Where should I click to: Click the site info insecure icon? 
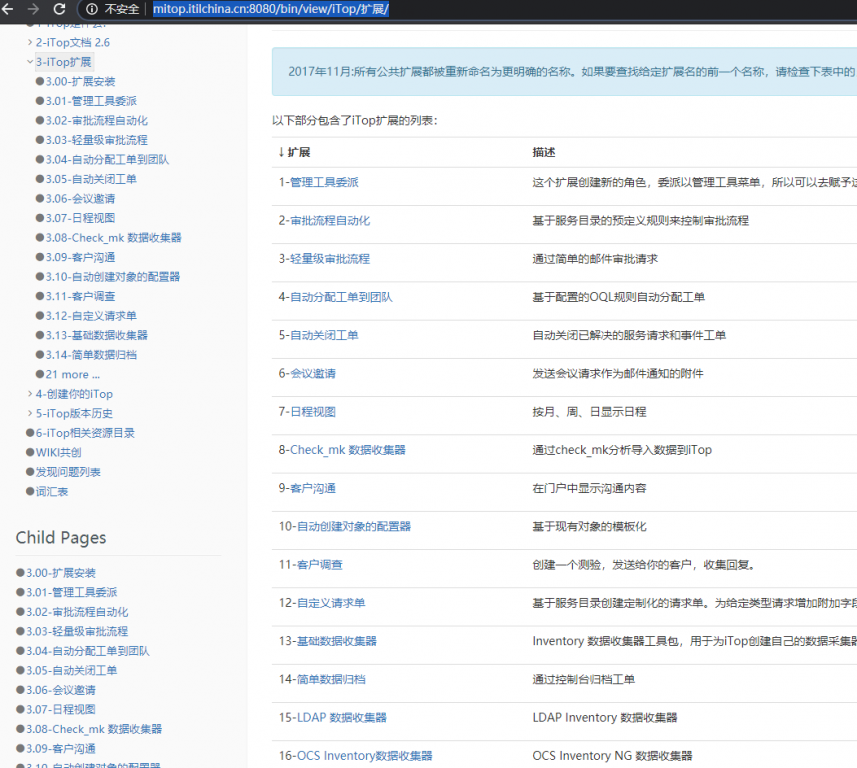[x=92, y=9]
